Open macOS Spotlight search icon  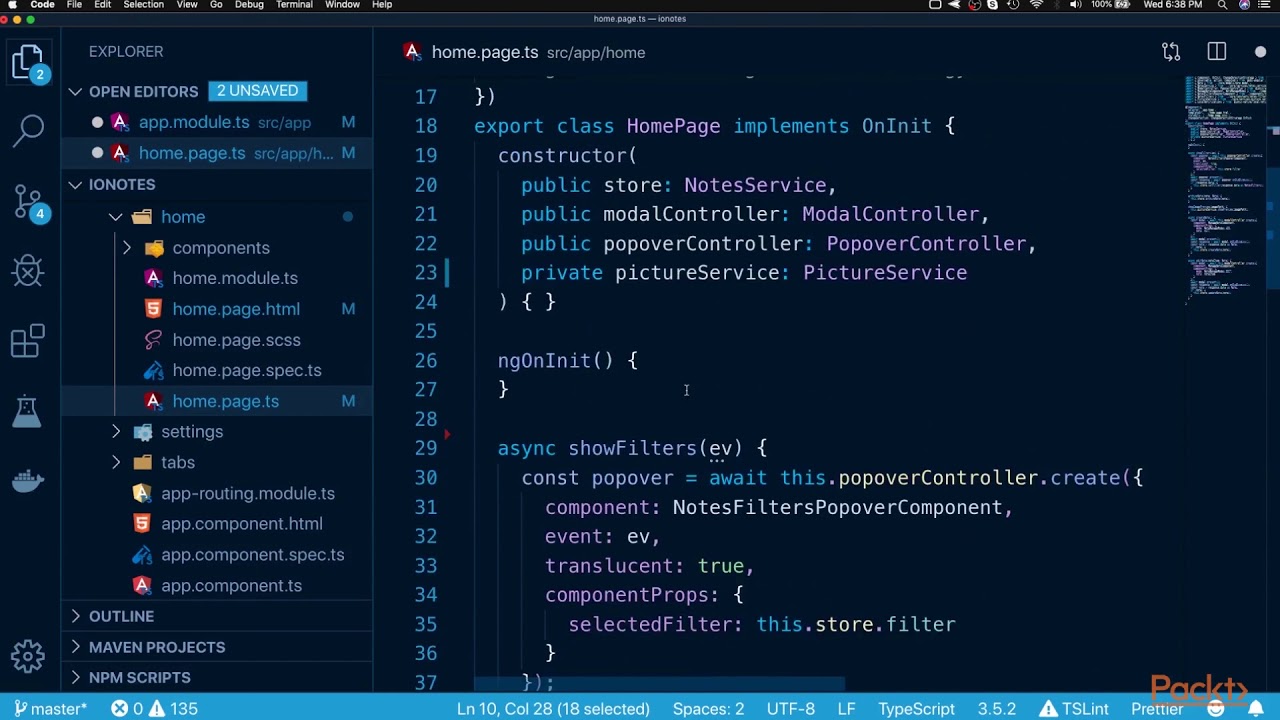[x=1222, y=5]
